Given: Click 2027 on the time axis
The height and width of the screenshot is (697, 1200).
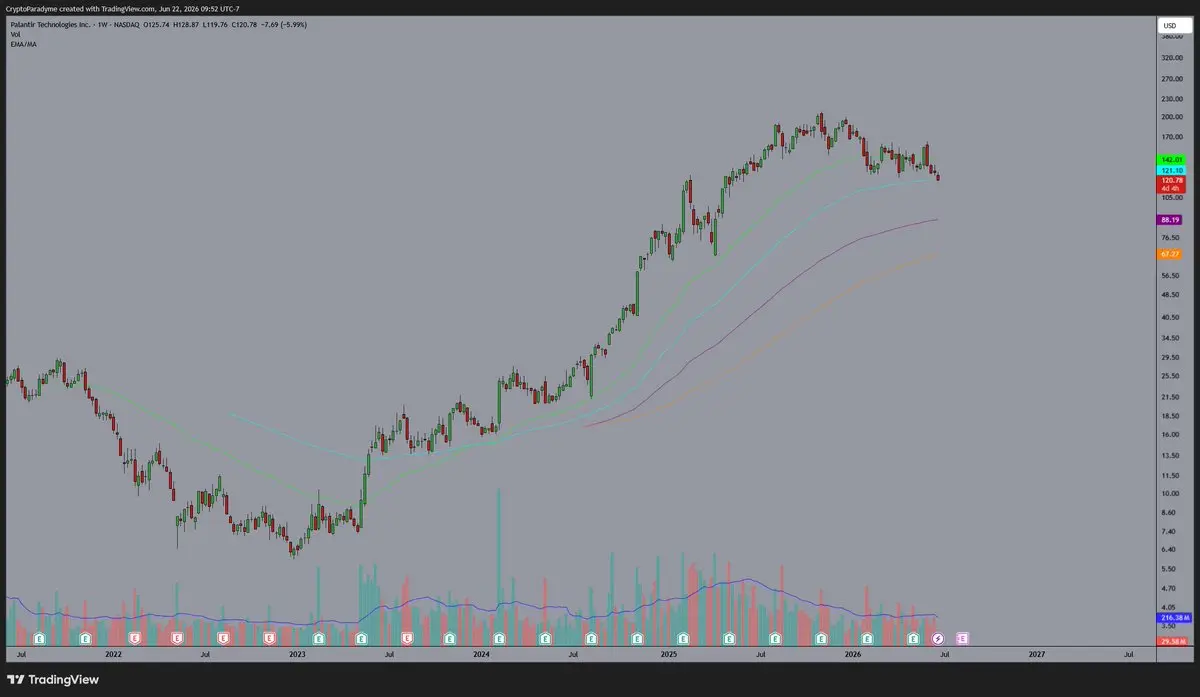Looking at the screenshot, I should coord(1037,654).
